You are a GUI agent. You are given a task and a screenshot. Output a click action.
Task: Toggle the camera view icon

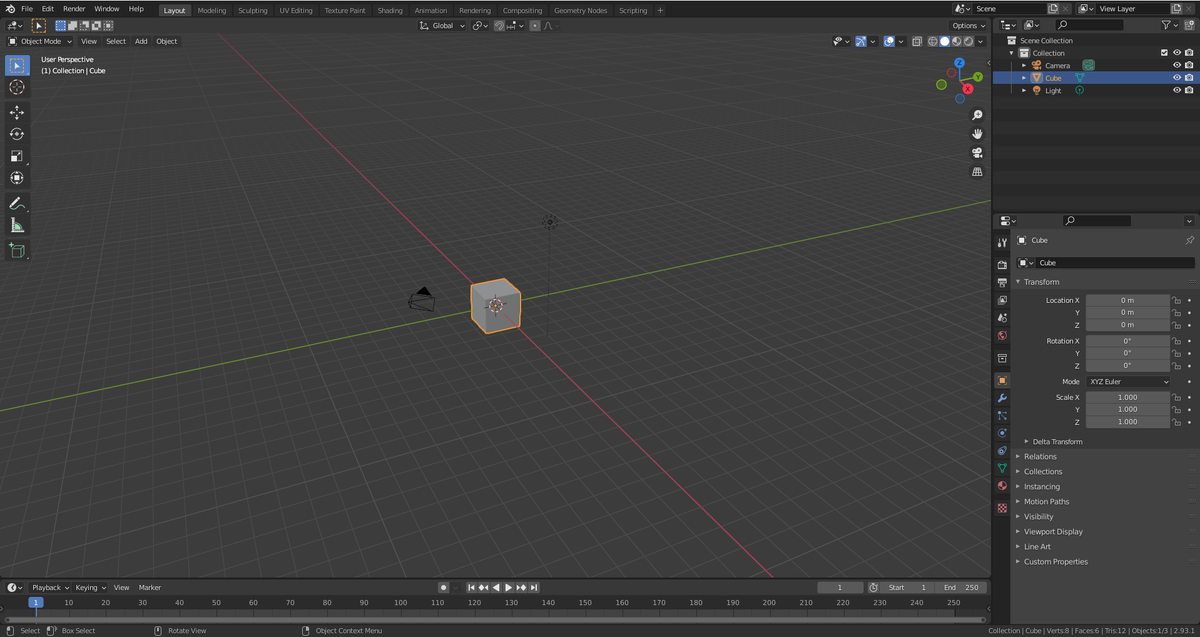[x=977, y=153]
